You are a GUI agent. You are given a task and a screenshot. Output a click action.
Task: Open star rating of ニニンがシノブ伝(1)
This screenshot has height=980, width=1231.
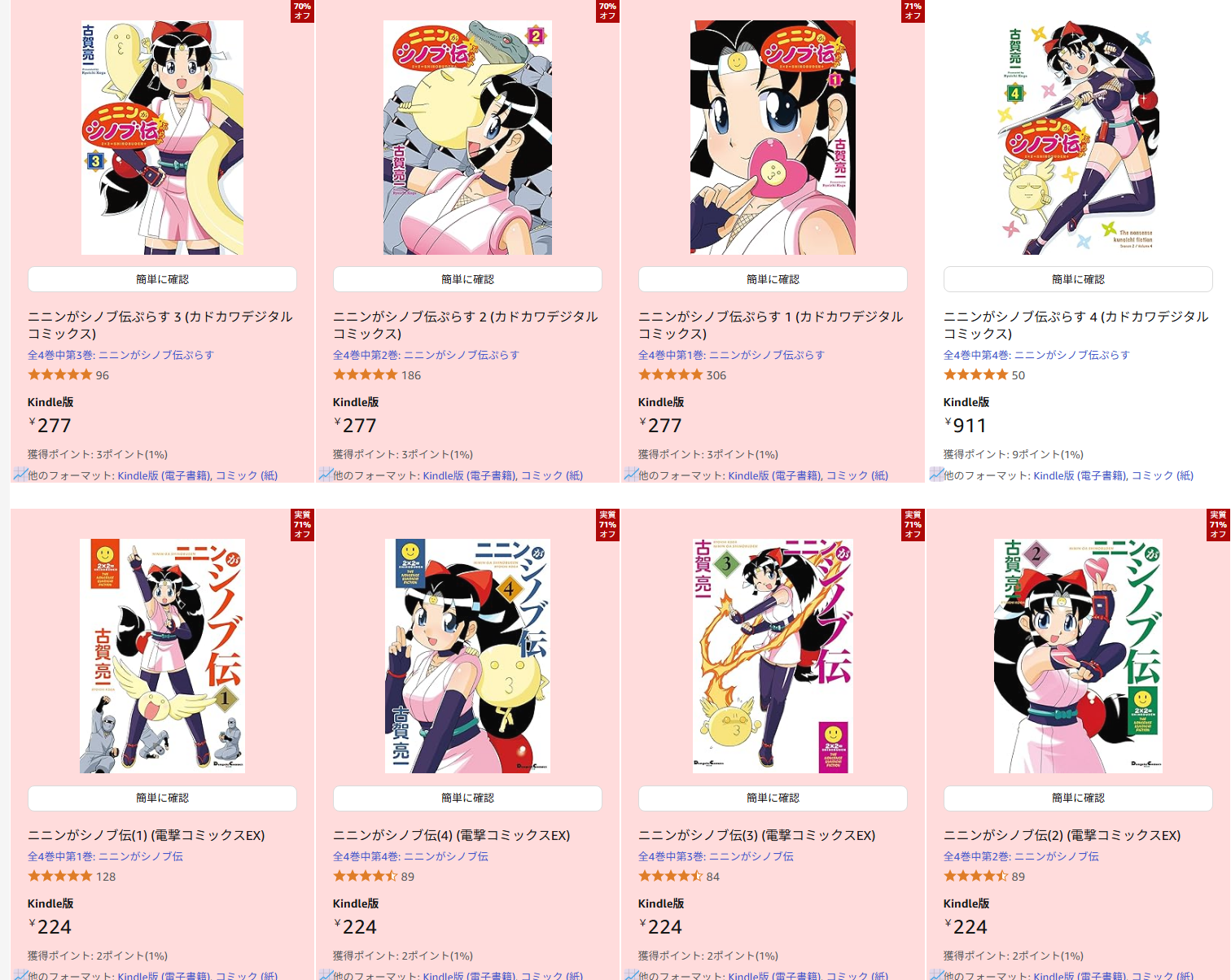(x=60, y=876)
